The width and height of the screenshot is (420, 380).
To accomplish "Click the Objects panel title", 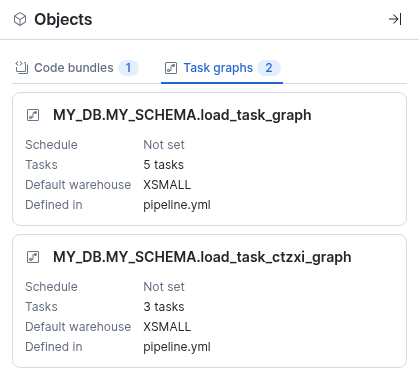I will pos(63,19).
